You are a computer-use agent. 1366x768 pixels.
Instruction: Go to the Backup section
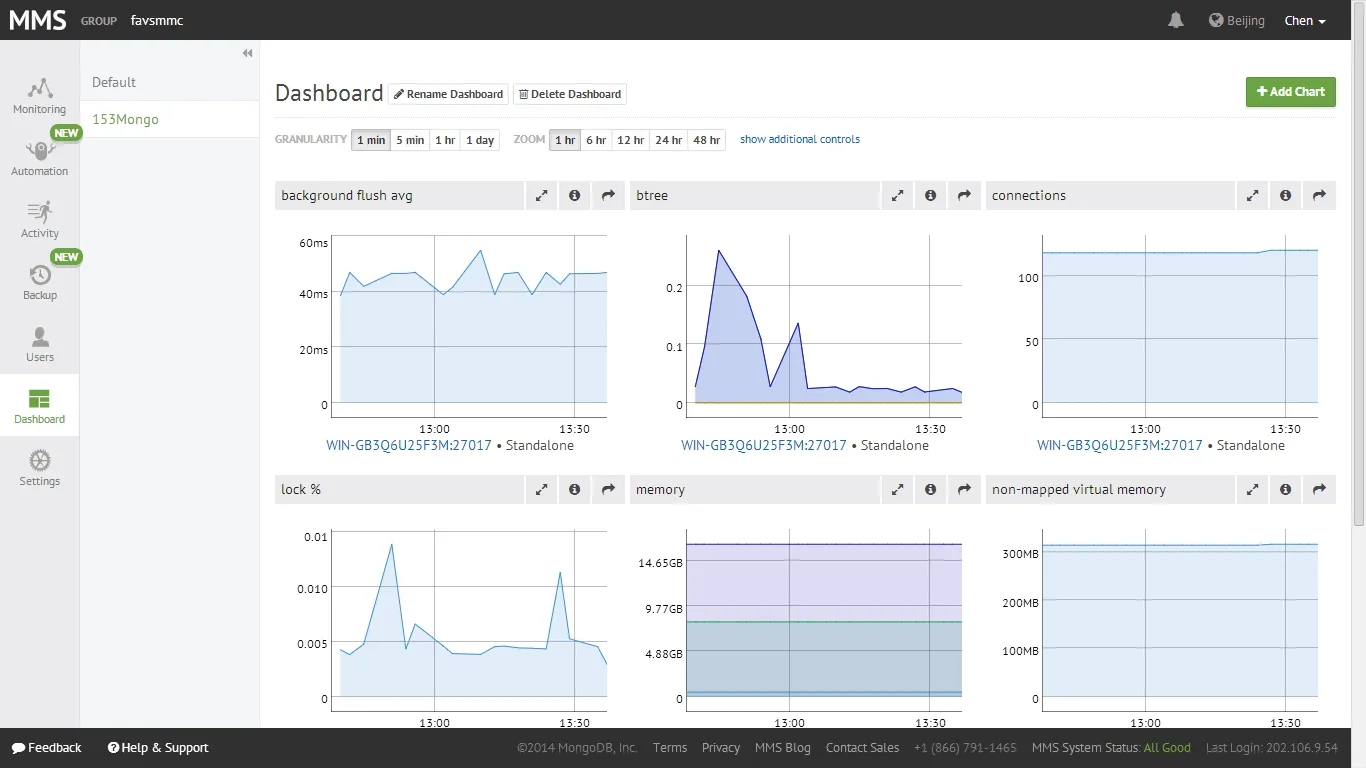[39, 283]
